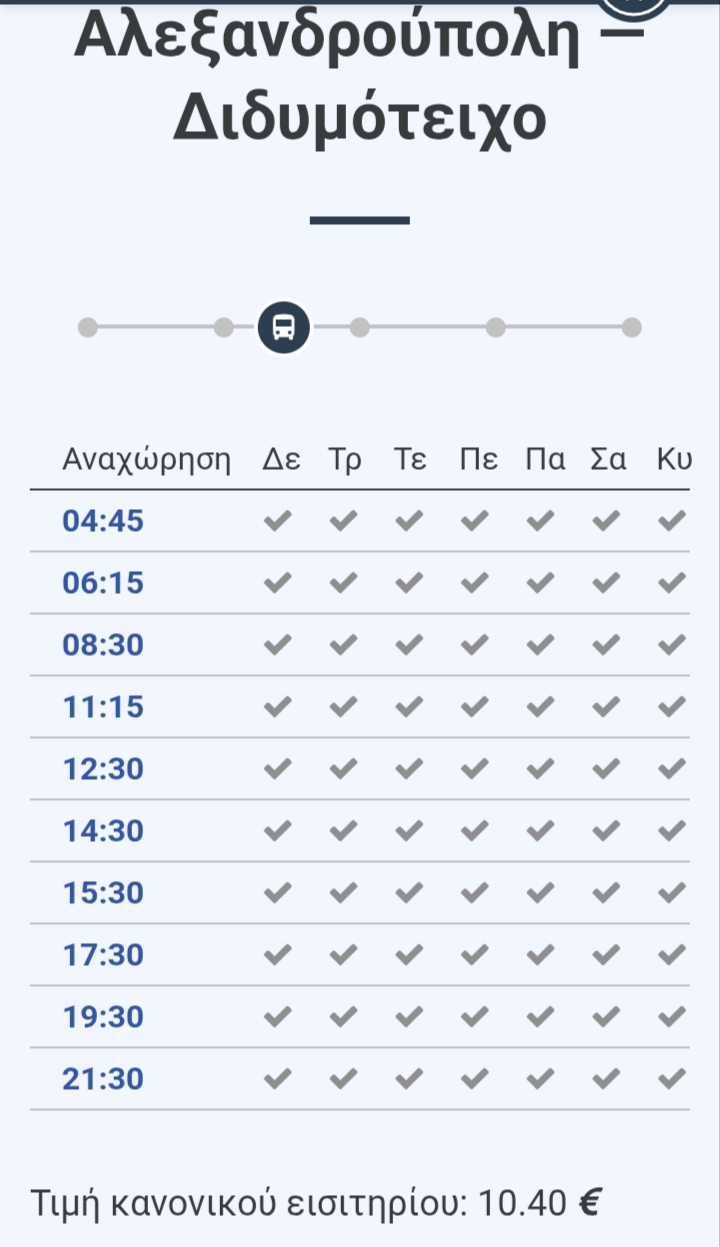Click the stop dot just right of bus icon
Image resolution: width=720 pixels, height=1247 pixels.
point(360,327)
